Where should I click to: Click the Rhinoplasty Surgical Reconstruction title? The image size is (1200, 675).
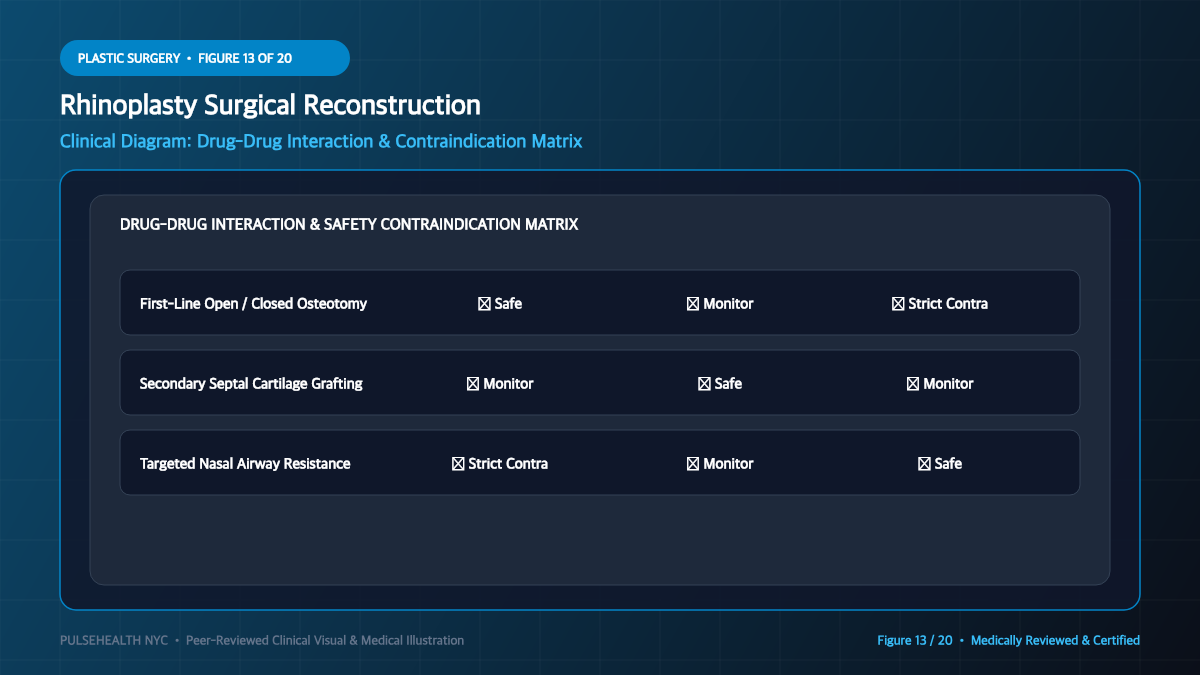coord(270,105)
